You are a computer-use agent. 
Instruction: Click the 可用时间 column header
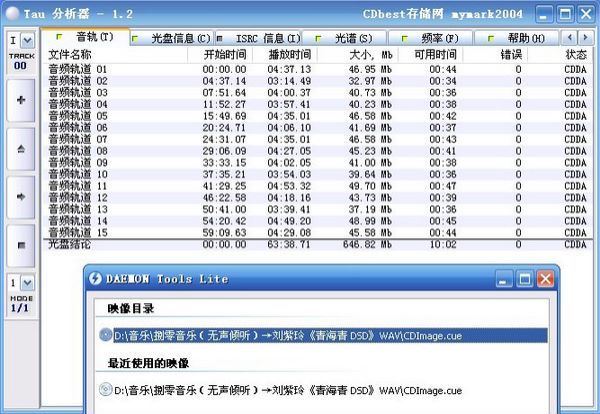click(430, 55)
